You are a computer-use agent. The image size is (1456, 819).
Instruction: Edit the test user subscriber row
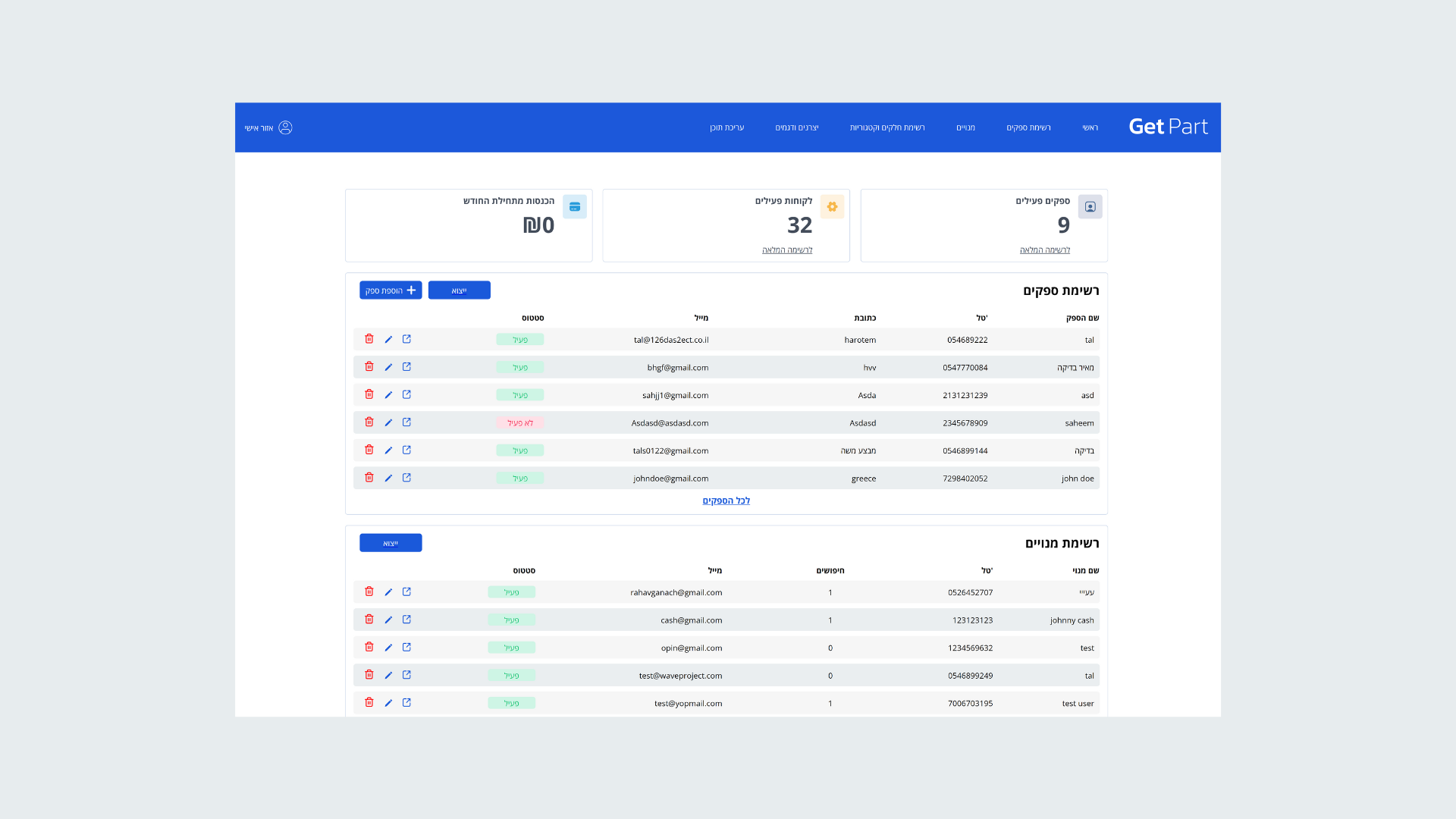[388, 703]
